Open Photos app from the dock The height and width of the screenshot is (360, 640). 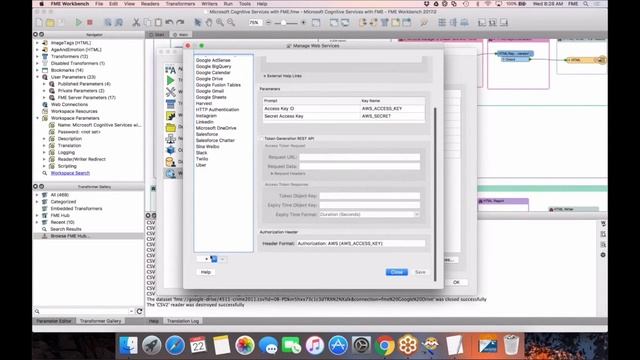click(245, 345)
